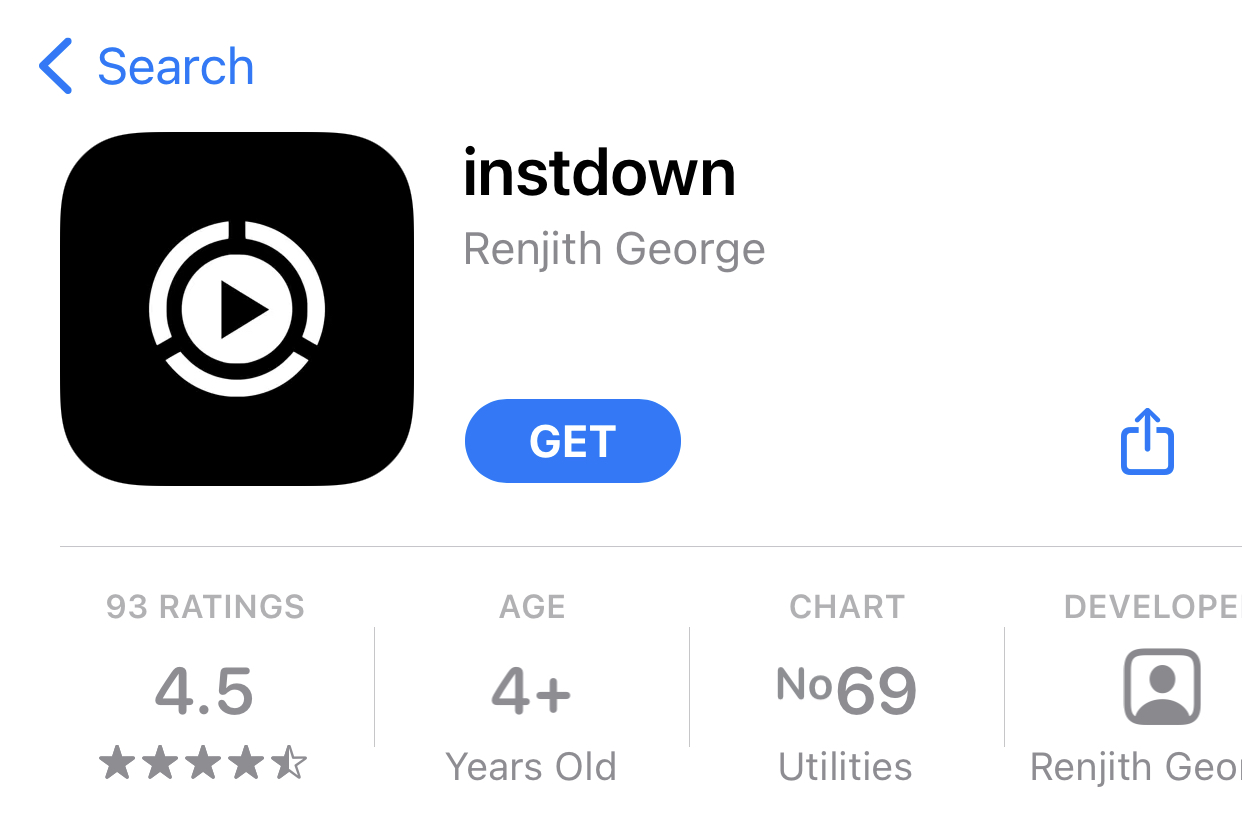This screenshot has height=839, width=1242.
Task: Tap the 4.5 rating score
Action: [204, 691]
